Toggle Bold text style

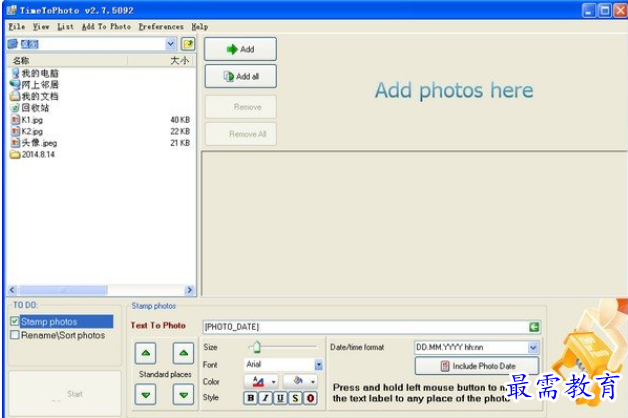(x=250, y=398)
